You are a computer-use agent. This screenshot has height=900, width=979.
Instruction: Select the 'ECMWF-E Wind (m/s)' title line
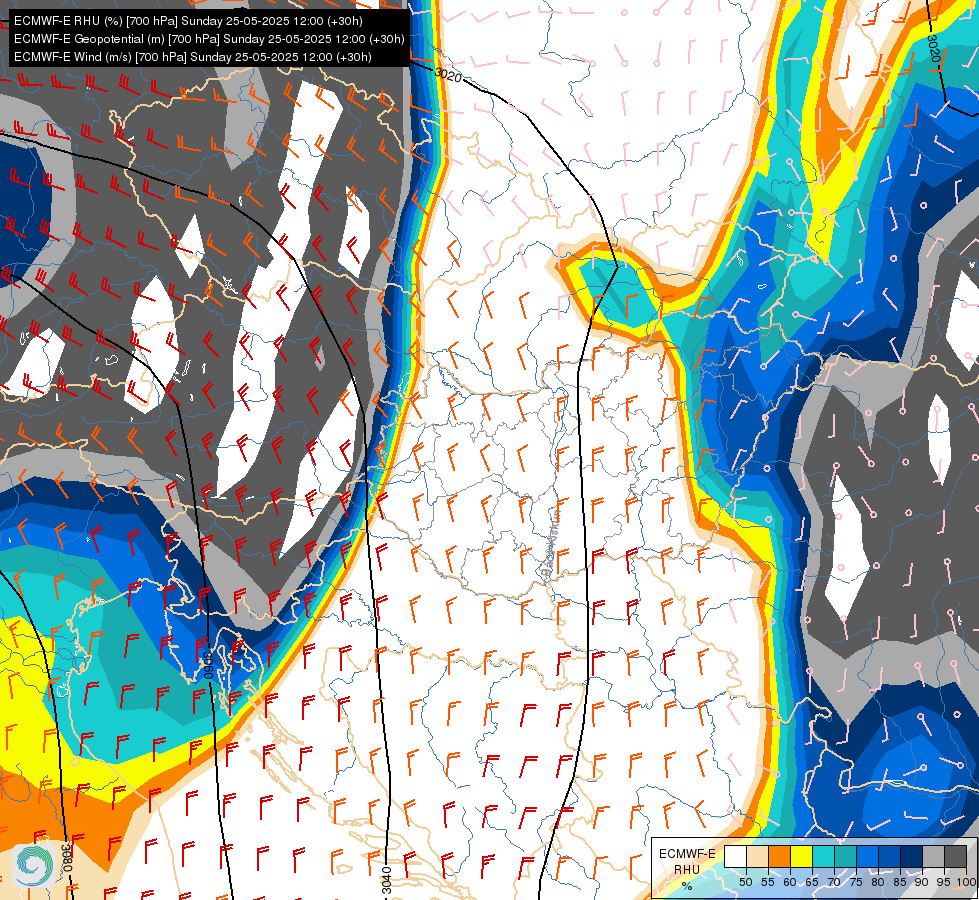pos(192,57)
